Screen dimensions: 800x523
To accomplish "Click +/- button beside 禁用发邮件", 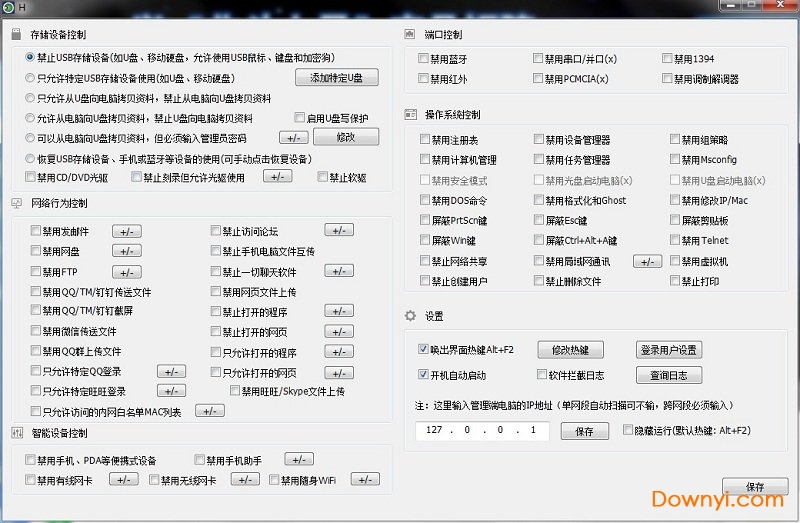I will [x=127, y=232].
